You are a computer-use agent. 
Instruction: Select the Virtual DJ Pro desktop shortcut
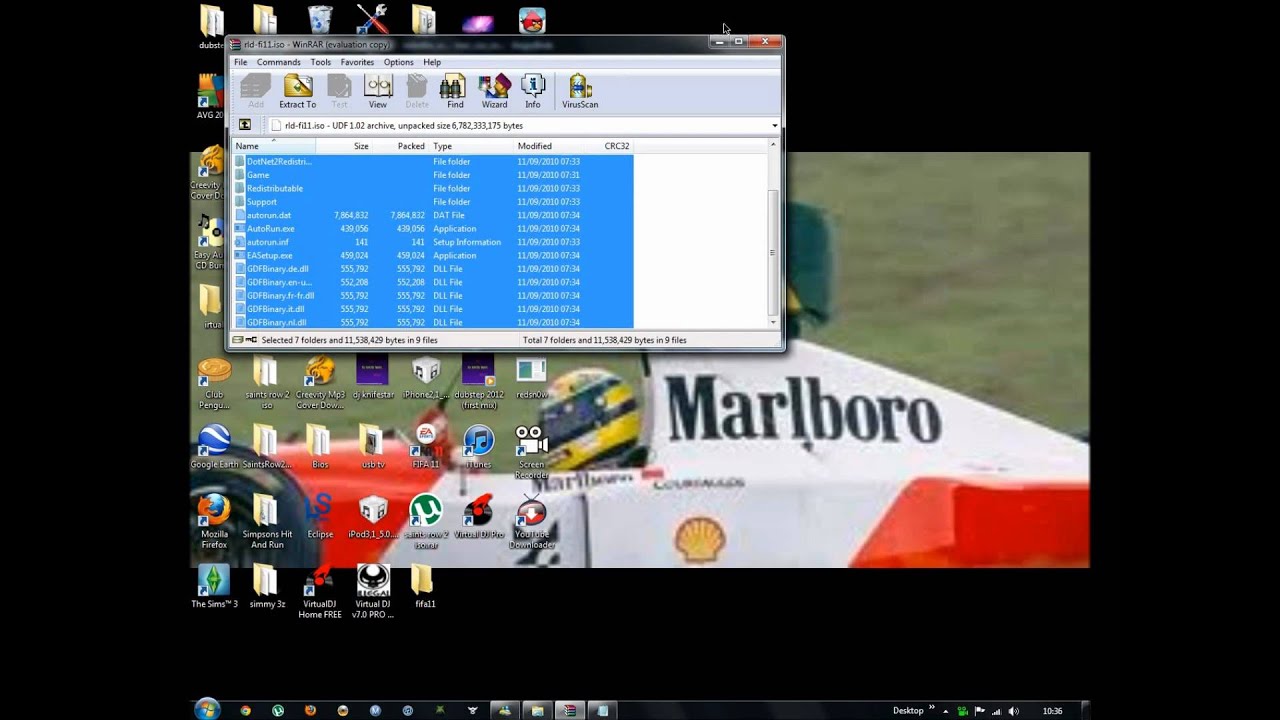479,516
